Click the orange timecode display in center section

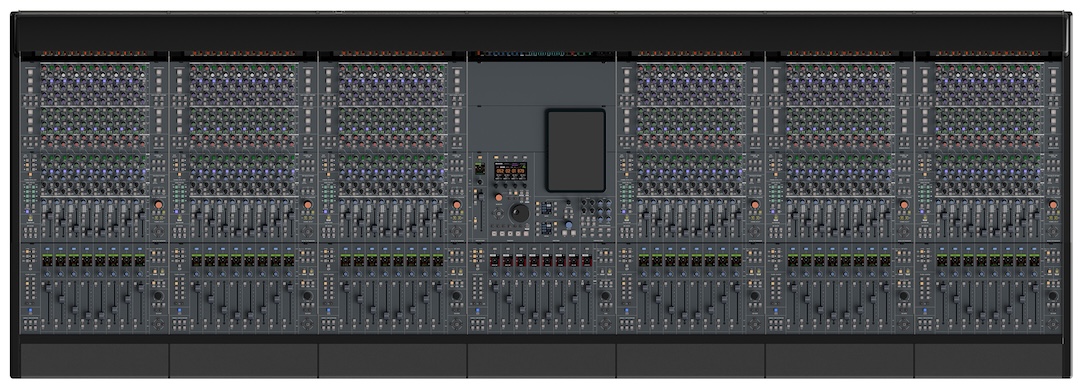(510, 170)
